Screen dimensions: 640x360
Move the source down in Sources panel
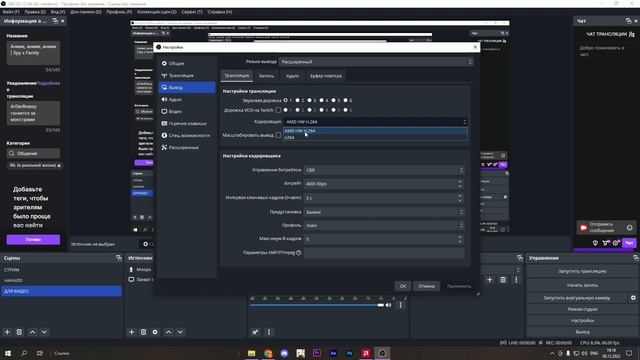click(180, 332)
